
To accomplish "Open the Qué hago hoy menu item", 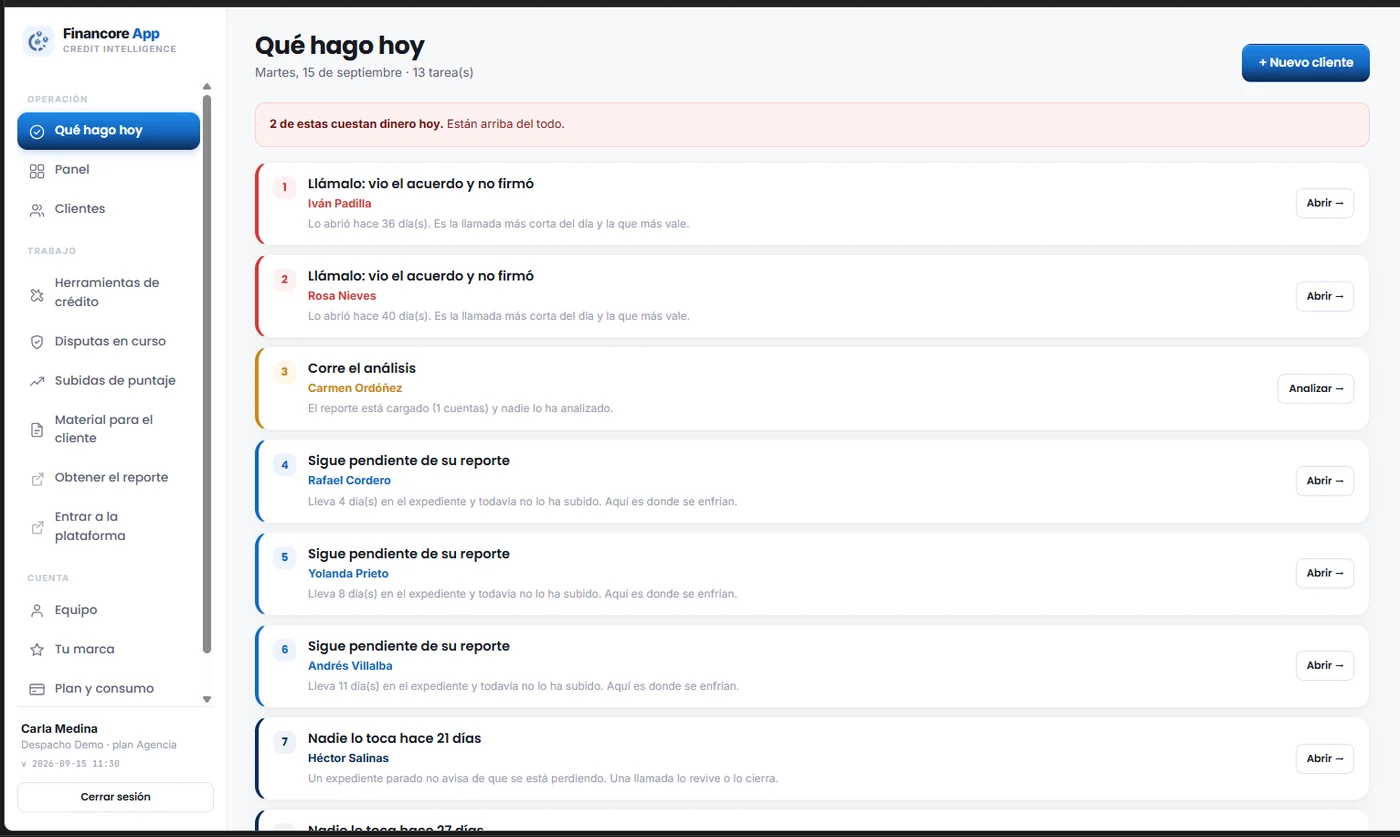I will click(x=108, y=131).
